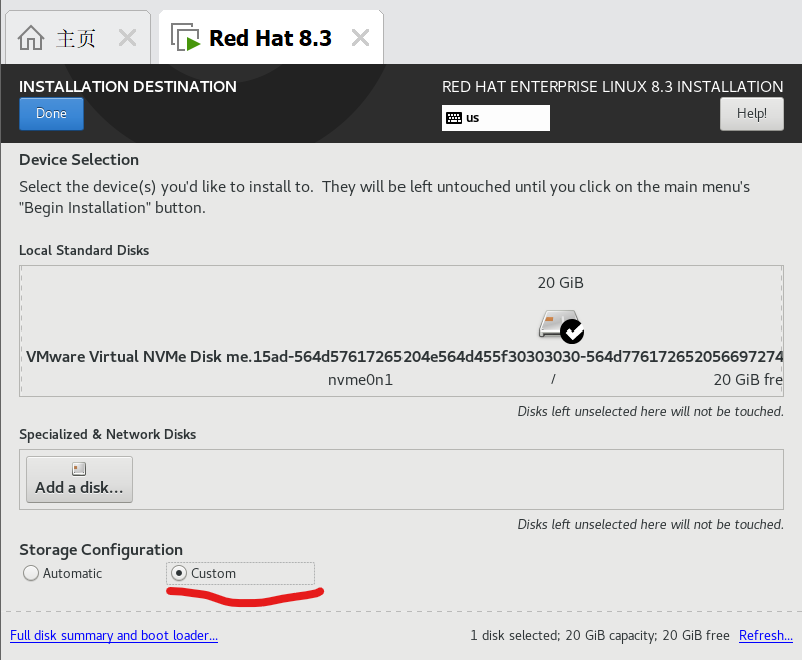Open the Help panel

coord(751,113)
